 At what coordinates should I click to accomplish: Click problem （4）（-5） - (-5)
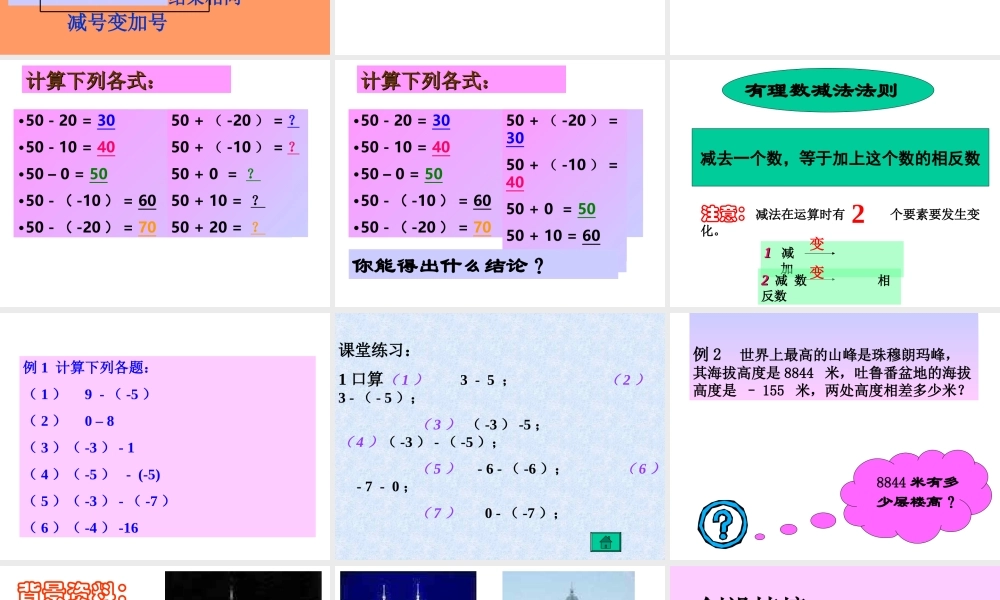(94, 474)
